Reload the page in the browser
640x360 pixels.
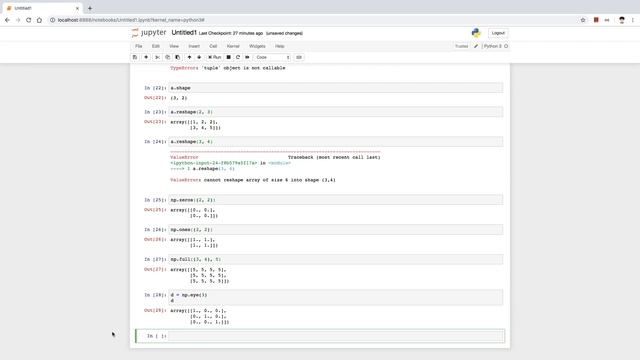[29, 20]
